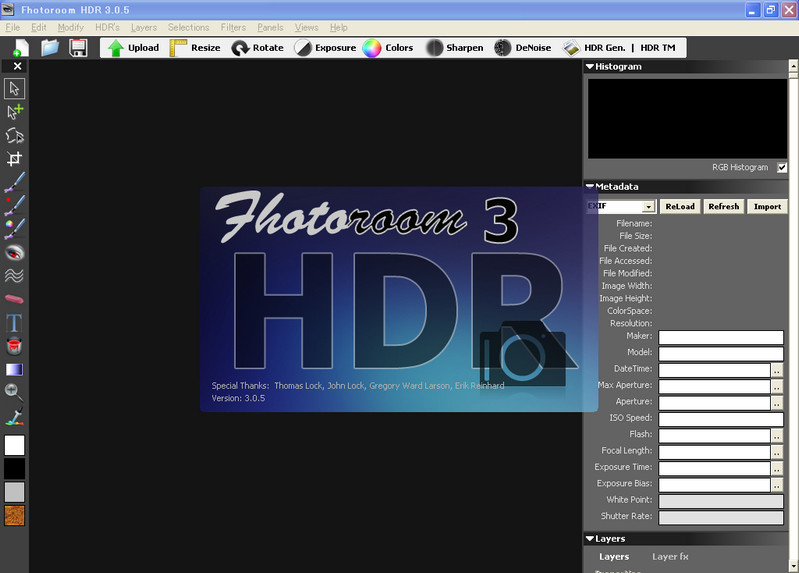Open the Colors adjustment
The image size is (799, 573).
[x=388, y=48]
